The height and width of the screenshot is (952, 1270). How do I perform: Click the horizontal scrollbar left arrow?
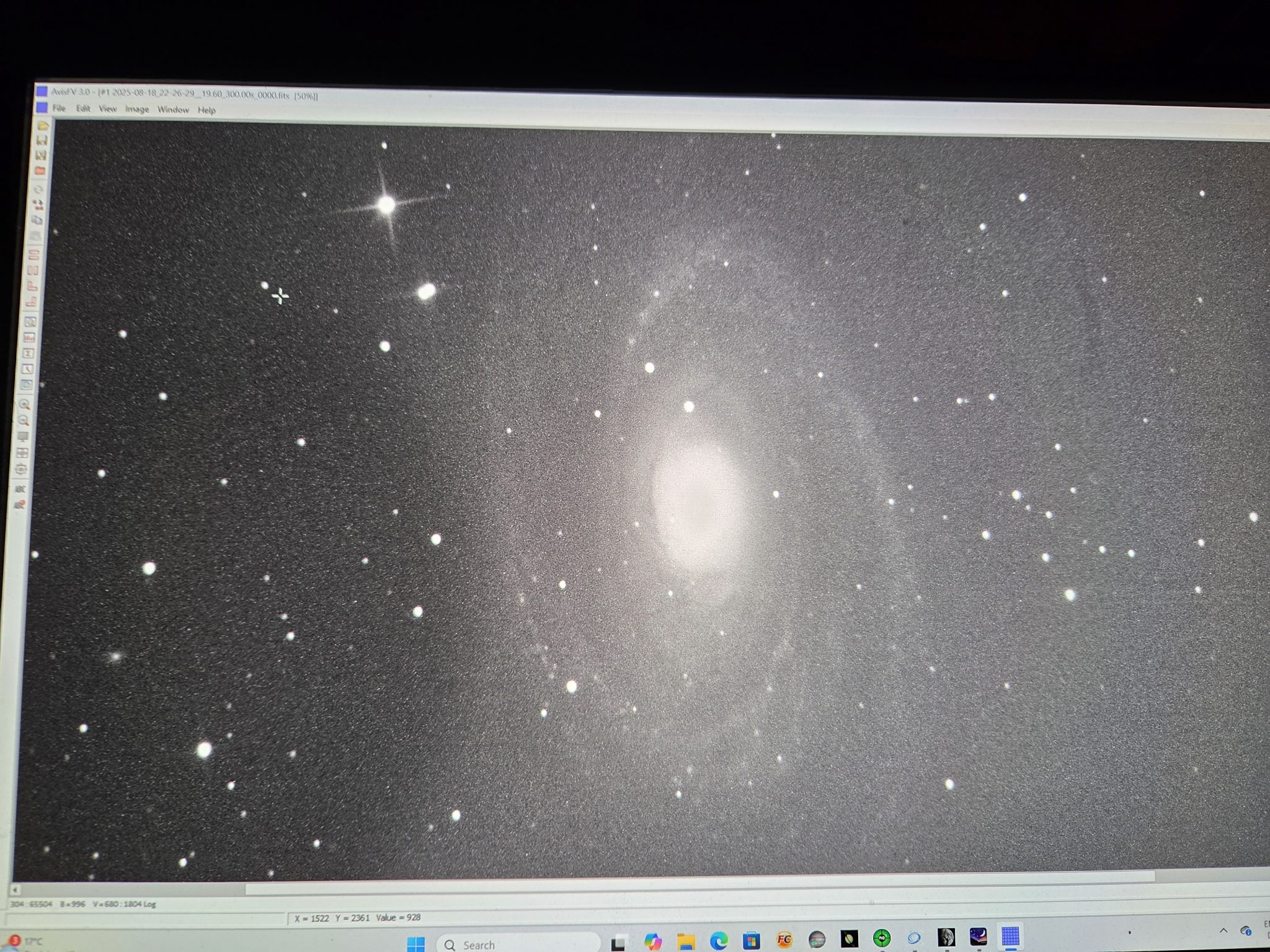(x=15, y=889)
